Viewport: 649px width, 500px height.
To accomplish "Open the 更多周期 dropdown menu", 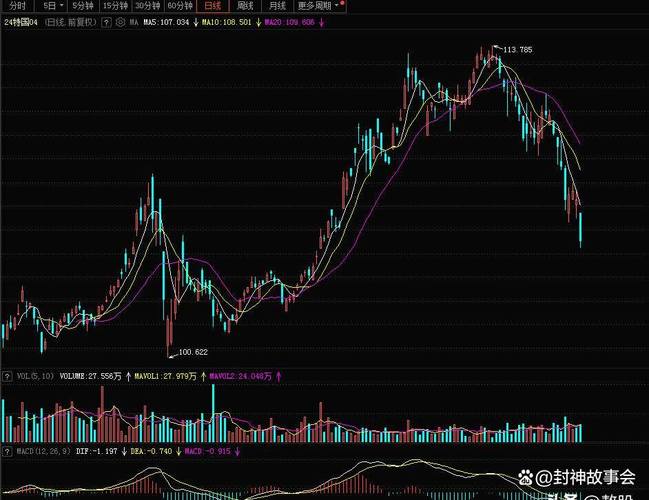I will [318, 6].
